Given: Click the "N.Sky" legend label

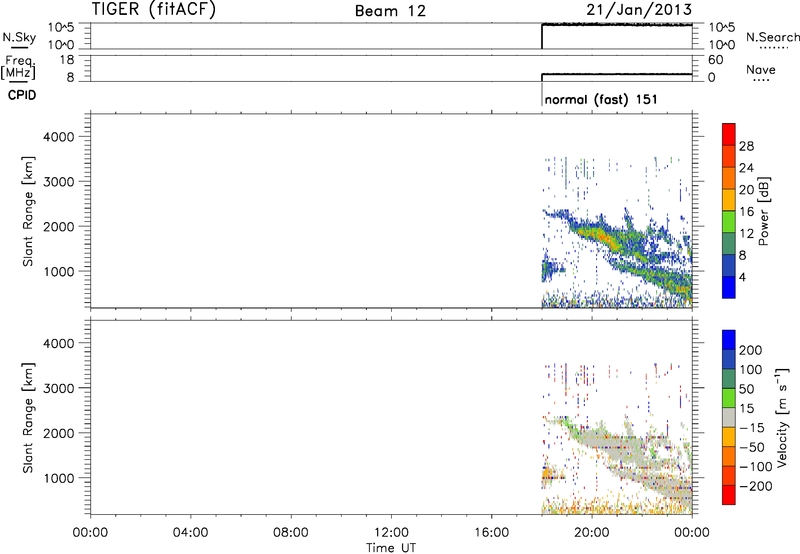Looking at the screenshot, I should pos(19,37).
